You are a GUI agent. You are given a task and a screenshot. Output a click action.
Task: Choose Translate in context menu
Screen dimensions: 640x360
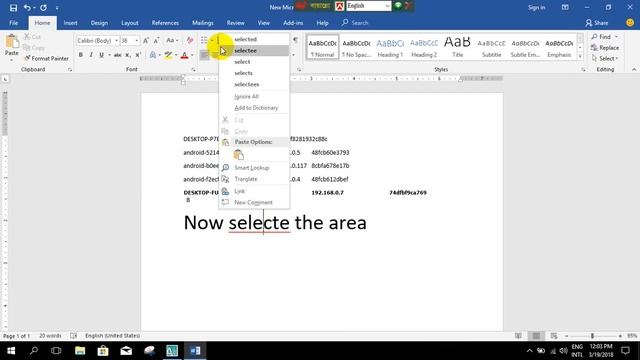[254, 179]
